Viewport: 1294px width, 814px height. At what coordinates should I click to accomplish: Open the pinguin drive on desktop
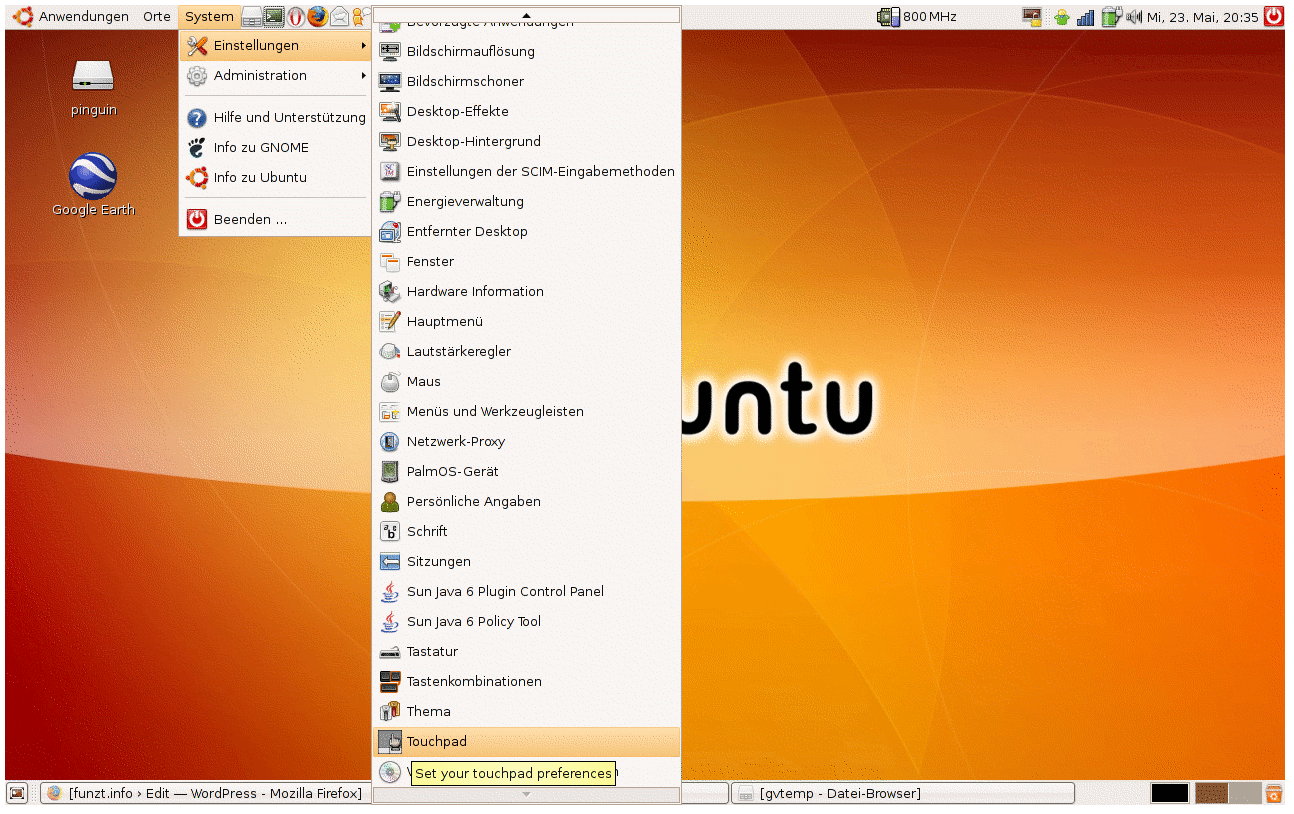click(x=93, y=78)
